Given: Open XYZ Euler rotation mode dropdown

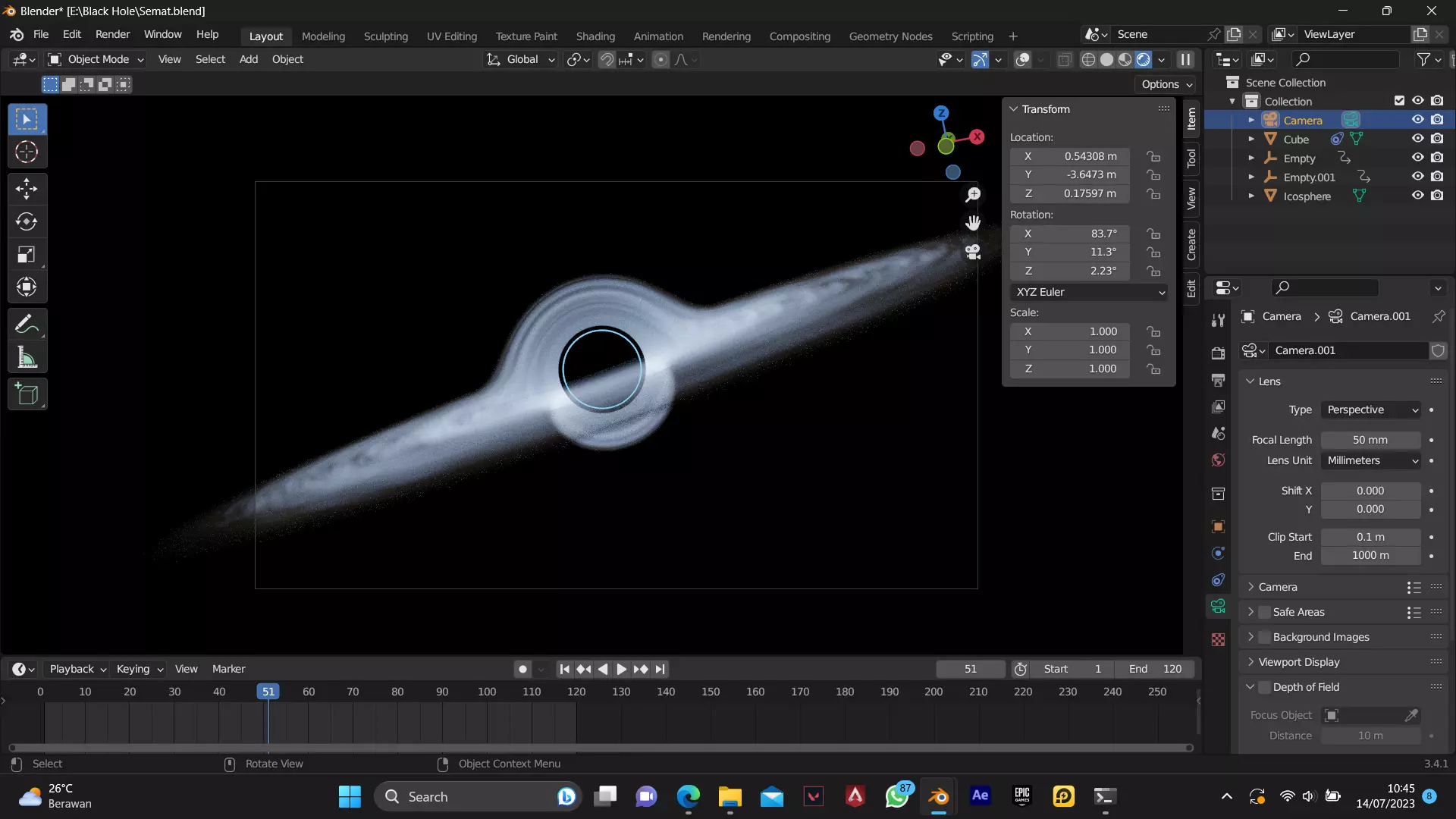Looking at the screenshot, I should [x=1089, y=292].
